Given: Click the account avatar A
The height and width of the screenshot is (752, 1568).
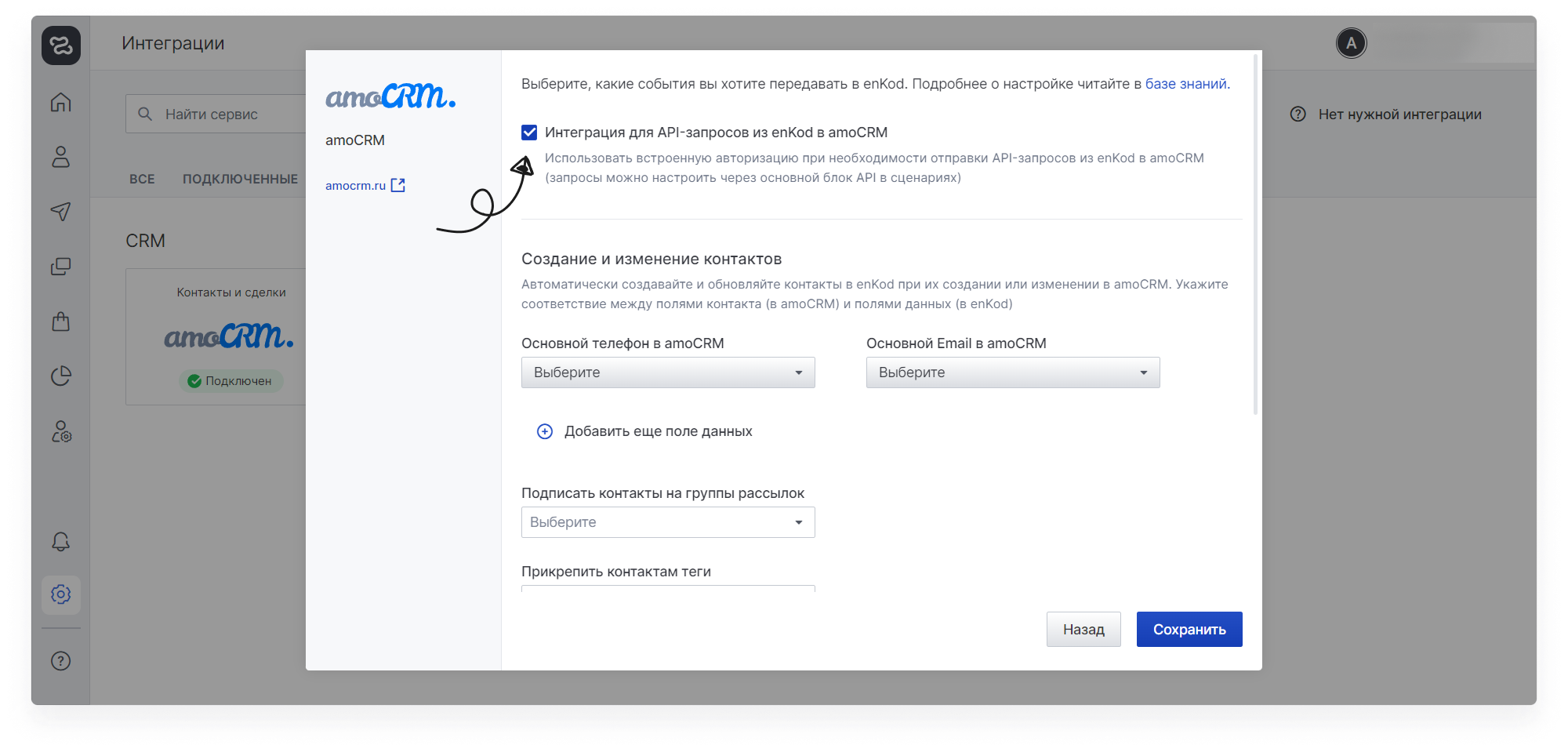Looking at the screenshot, I should (1351, 43).
